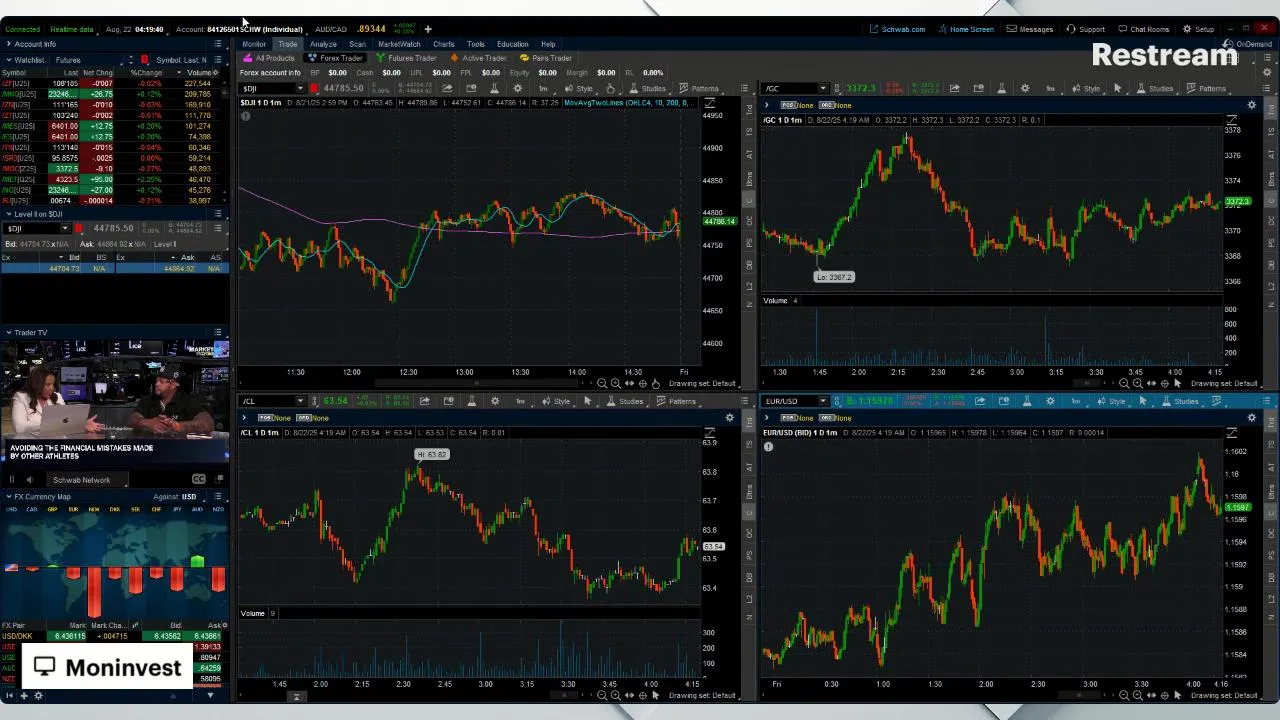Change the 1m timeframe on /CL chart
The image size is (1280, 720).
click(520, 401)
